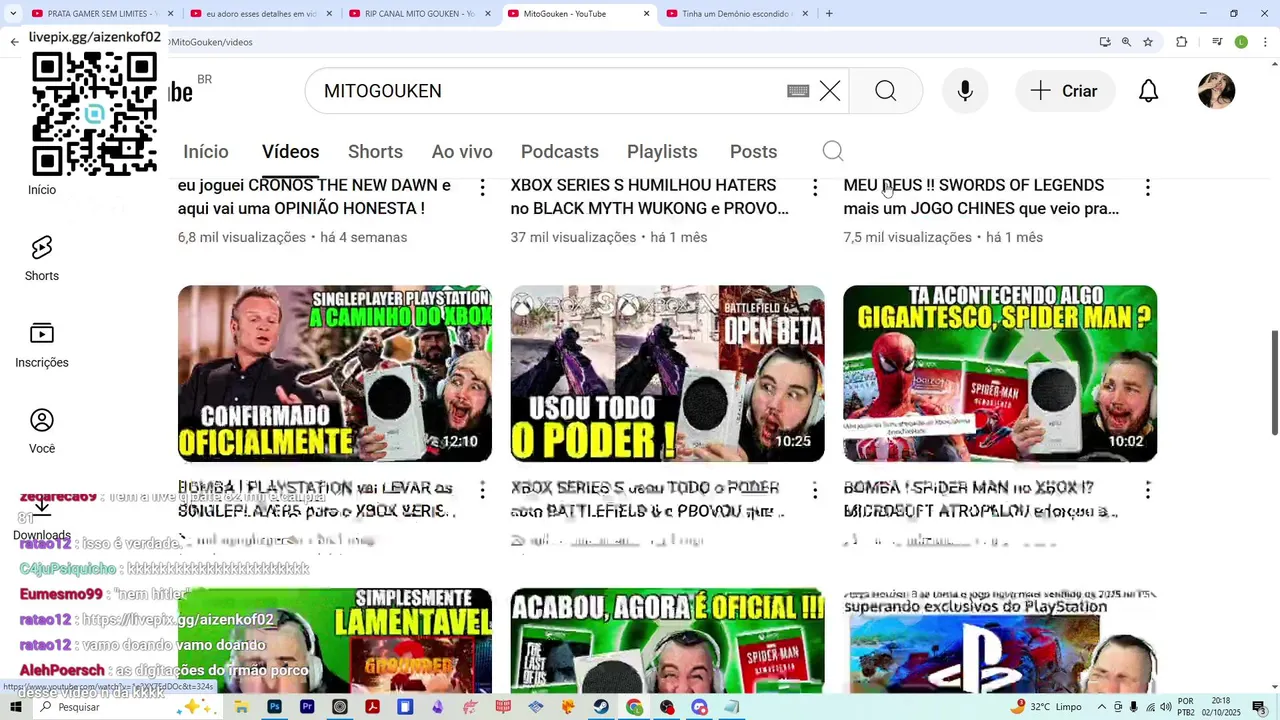Viewport: 1280px width, 720px height.
Task: Close the MitoGouken - YouTube browser tab
Action: click(x=647, y=14)
